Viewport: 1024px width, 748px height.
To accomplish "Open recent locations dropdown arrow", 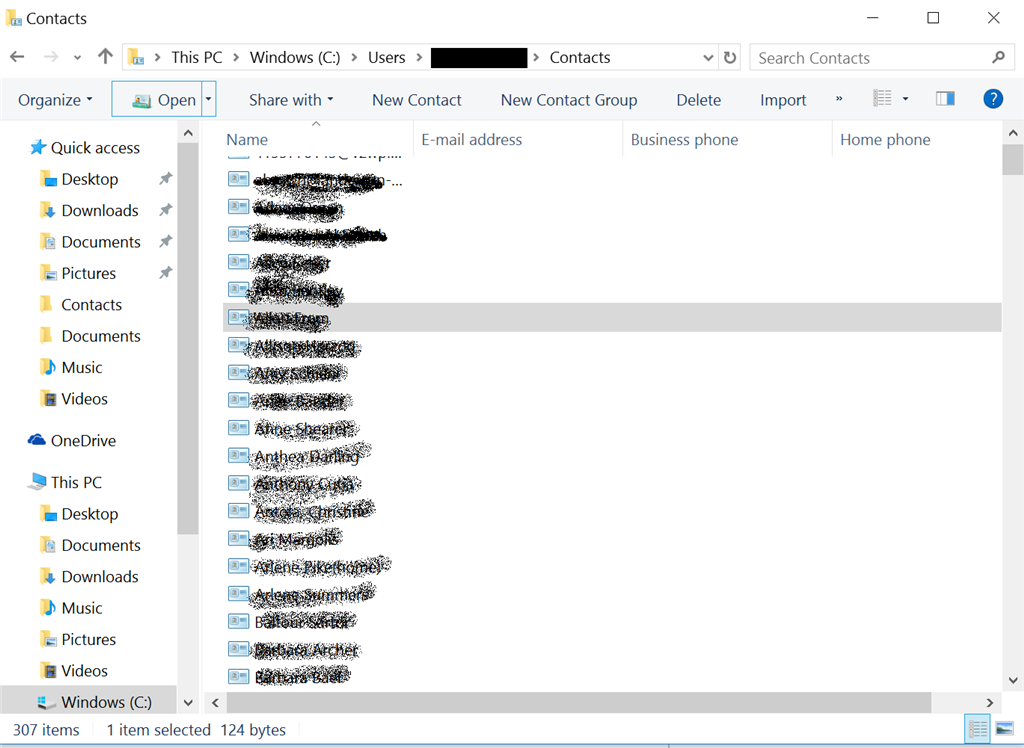I will pyautogui.click(x=77, y=58).
